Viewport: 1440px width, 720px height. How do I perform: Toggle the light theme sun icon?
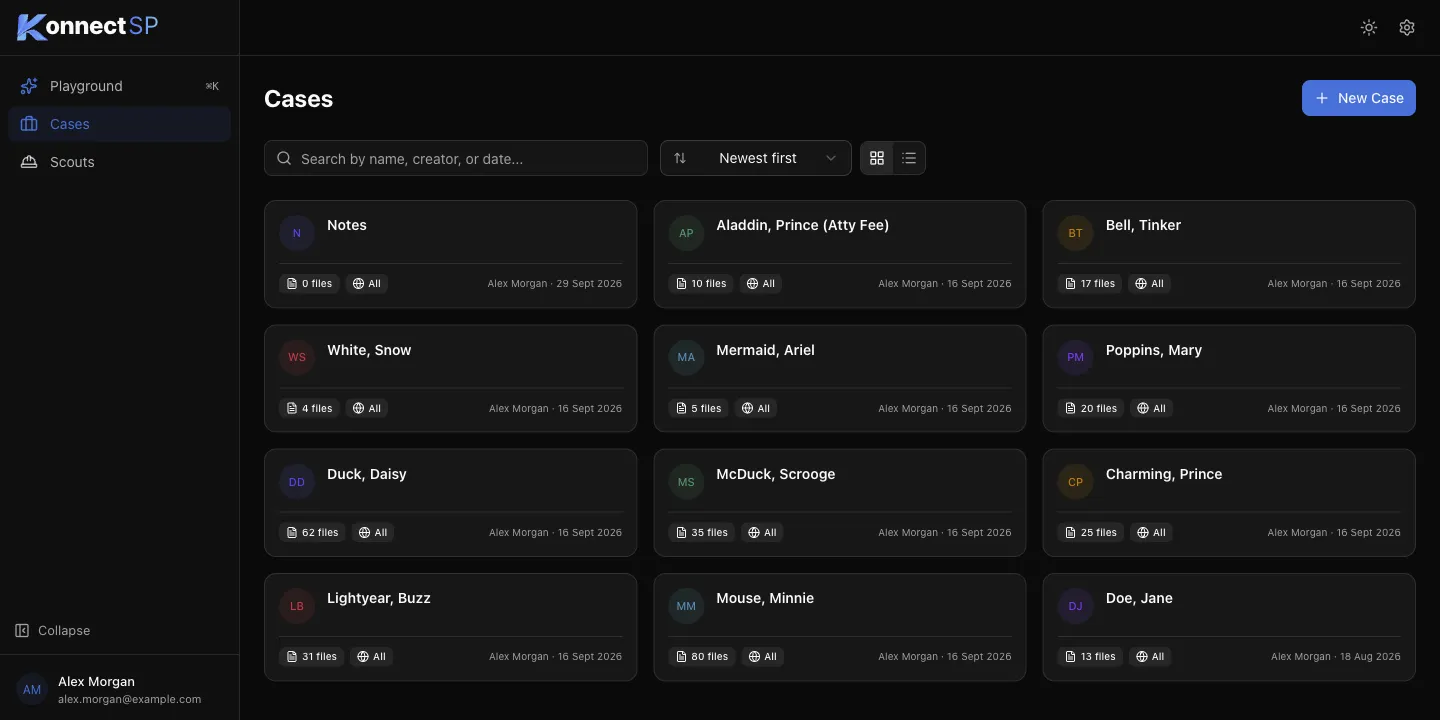click(x=1369, y=28)
